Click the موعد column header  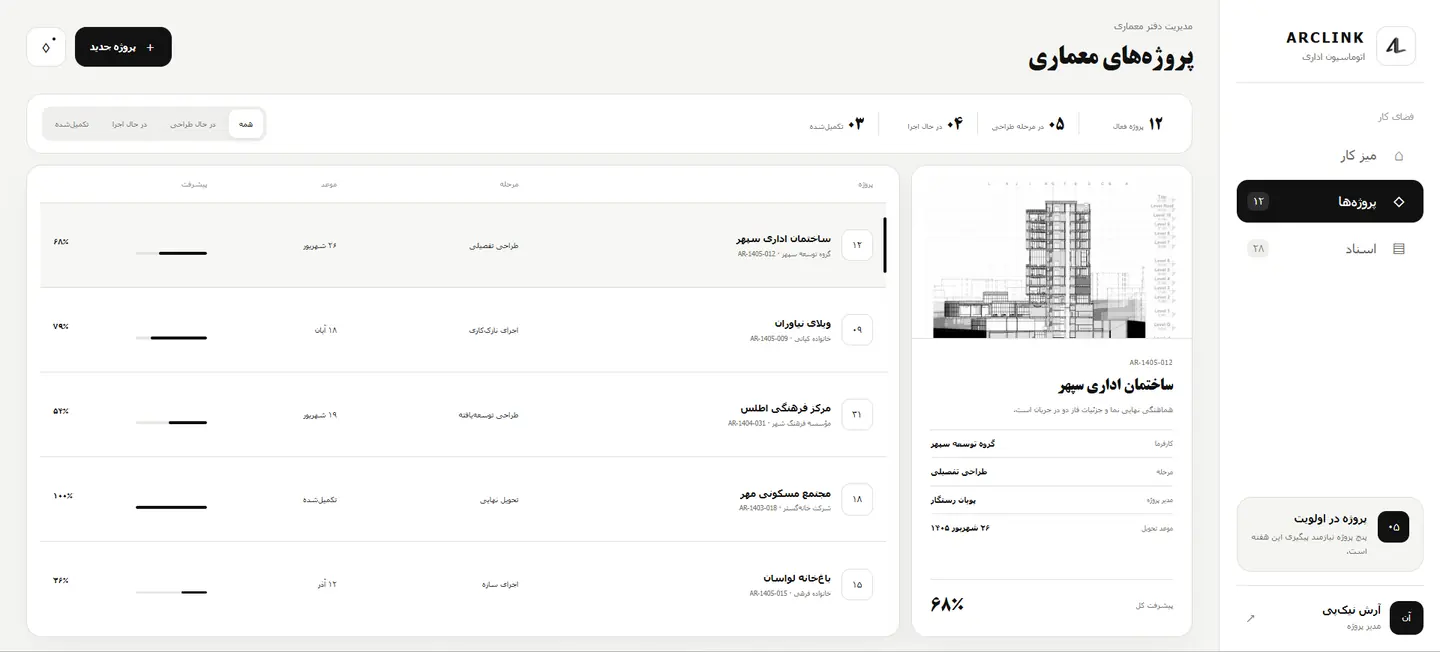click(x=329, y=185)
